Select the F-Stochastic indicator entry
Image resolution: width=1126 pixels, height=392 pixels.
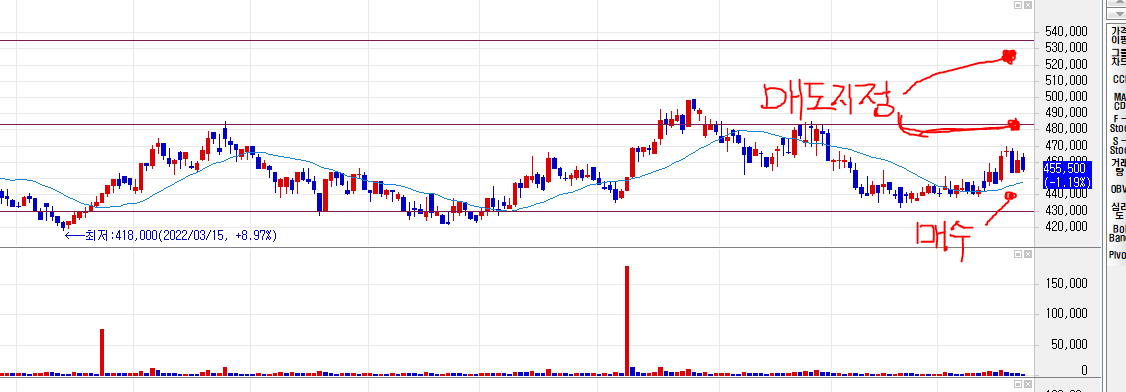tap(1119, 123)
